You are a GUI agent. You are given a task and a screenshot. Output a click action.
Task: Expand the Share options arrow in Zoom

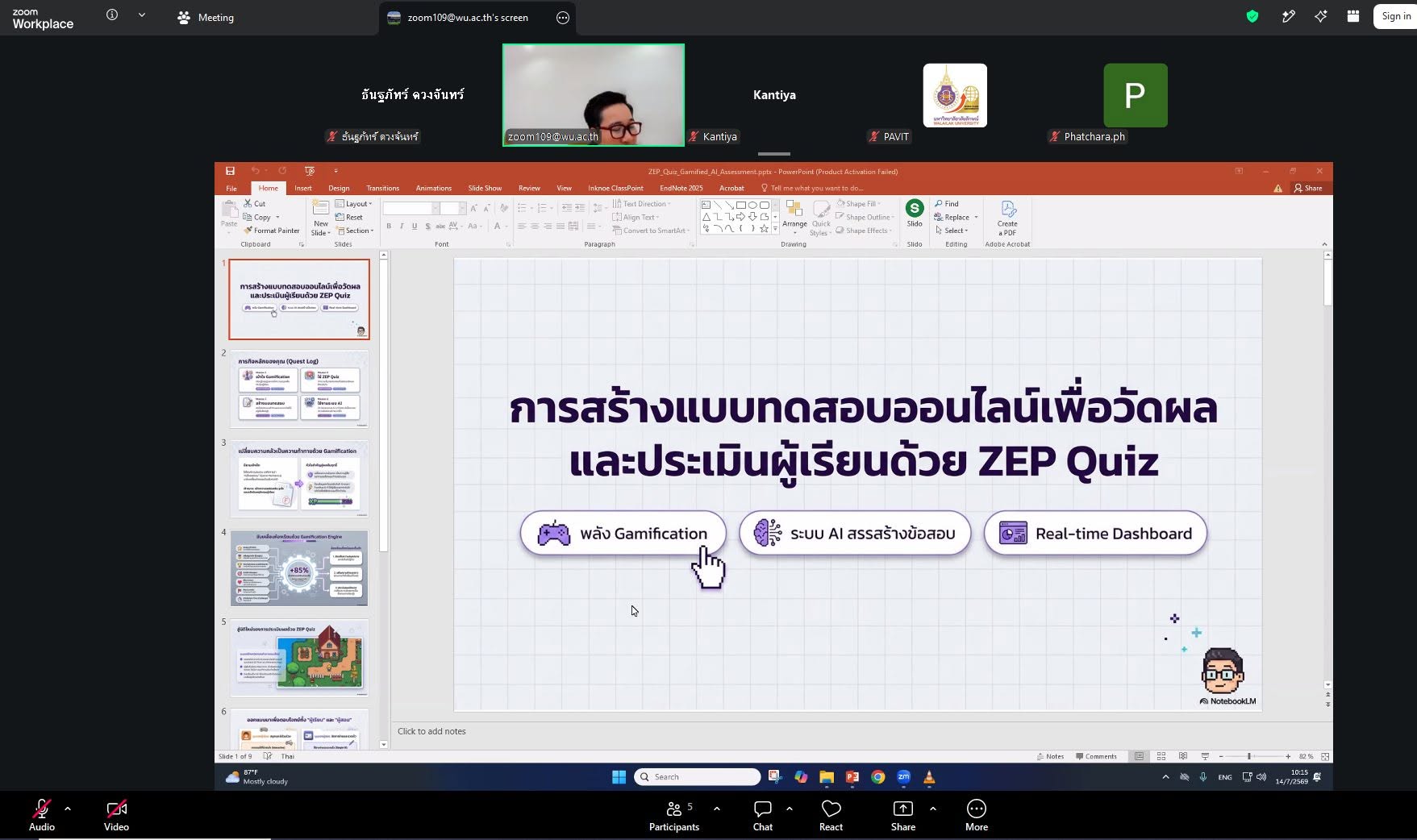tap(933, 809)
